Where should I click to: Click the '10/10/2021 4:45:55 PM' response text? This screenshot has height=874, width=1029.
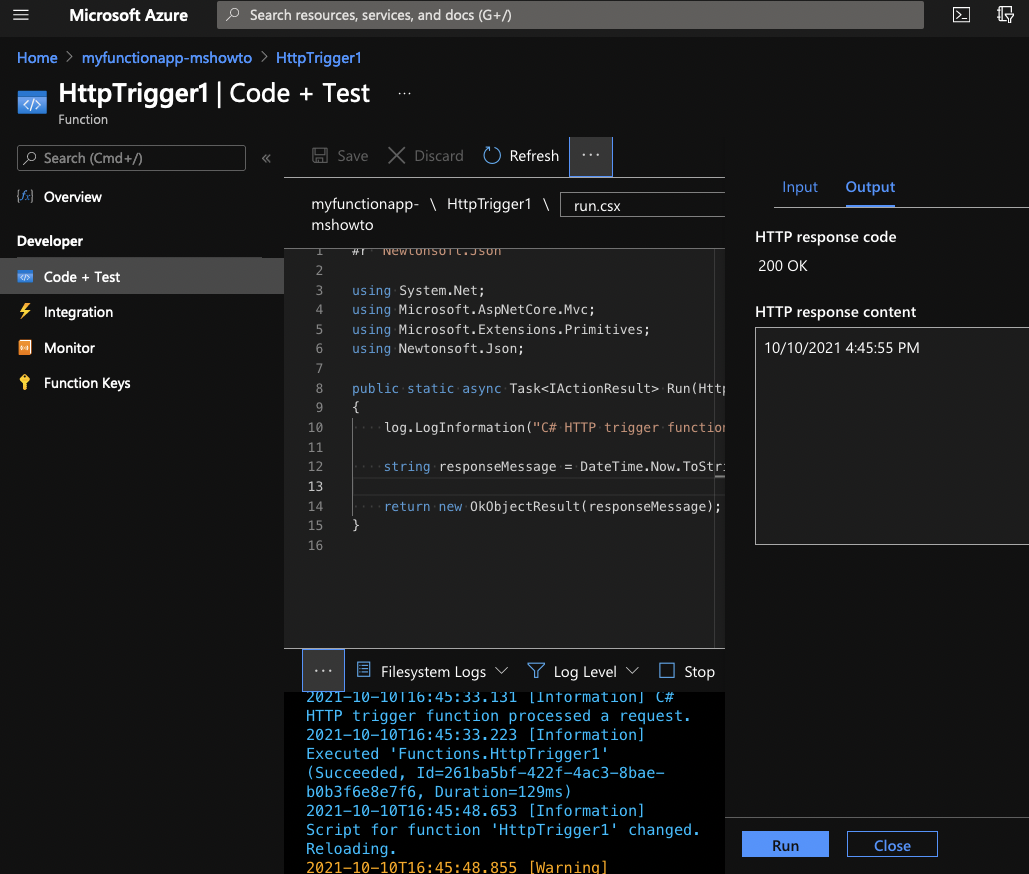click(x=841, y=348)
